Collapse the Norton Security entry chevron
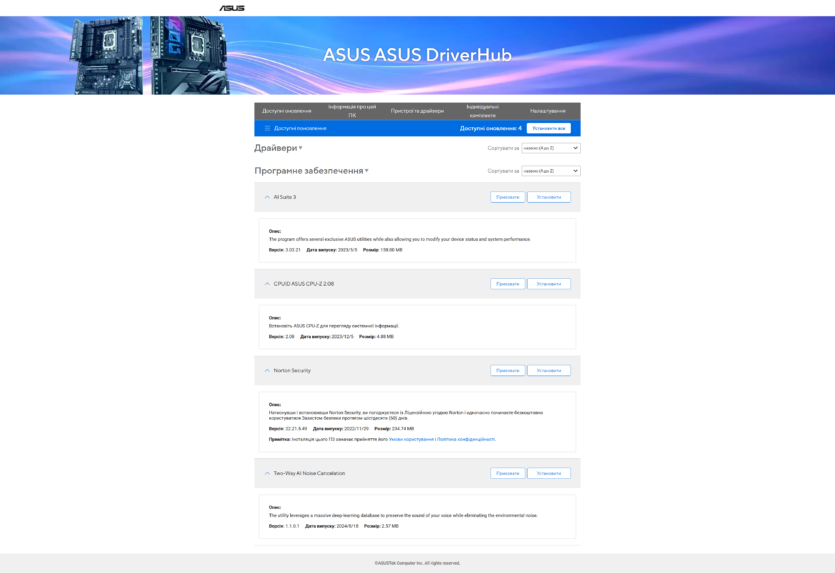 [x=267, y=371]
